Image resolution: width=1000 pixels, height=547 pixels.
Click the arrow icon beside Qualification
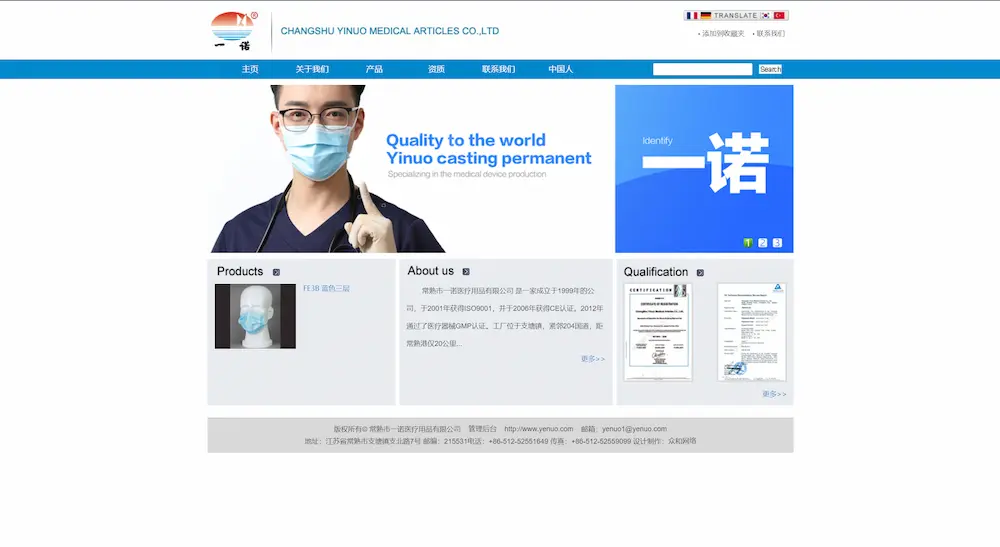point(700,273)
